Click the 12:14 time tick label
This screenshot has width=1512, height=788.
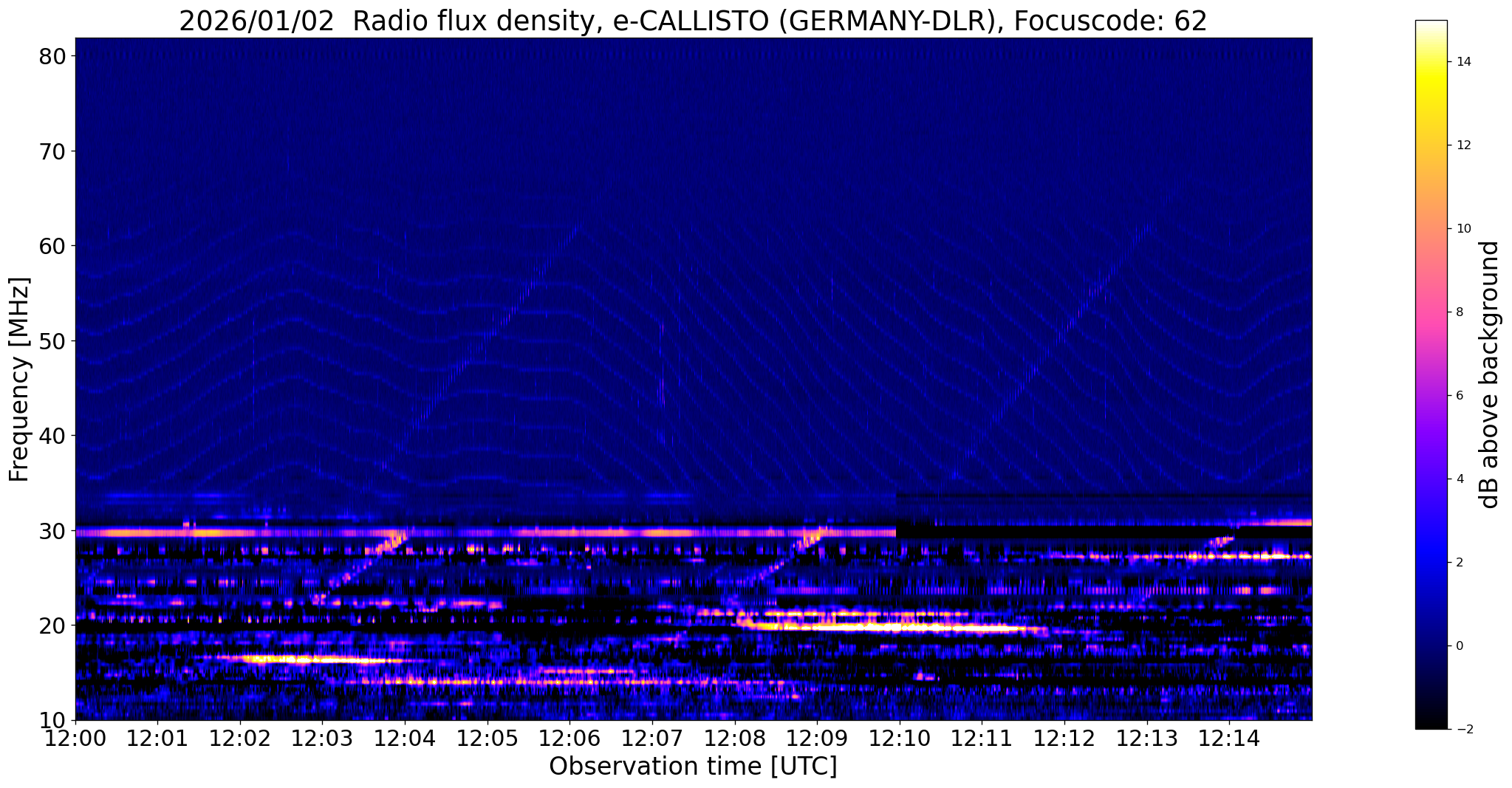pyautogui.click(x=1229, y=738)
